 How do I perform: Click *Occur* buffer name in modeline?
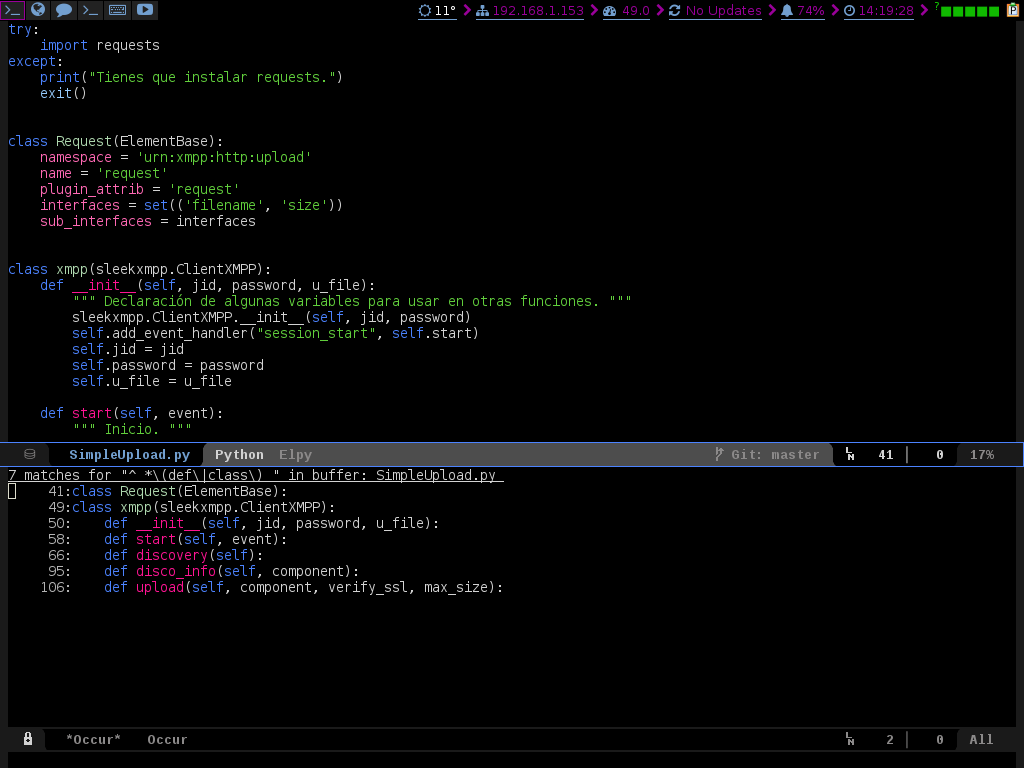(x=93, y=739)
